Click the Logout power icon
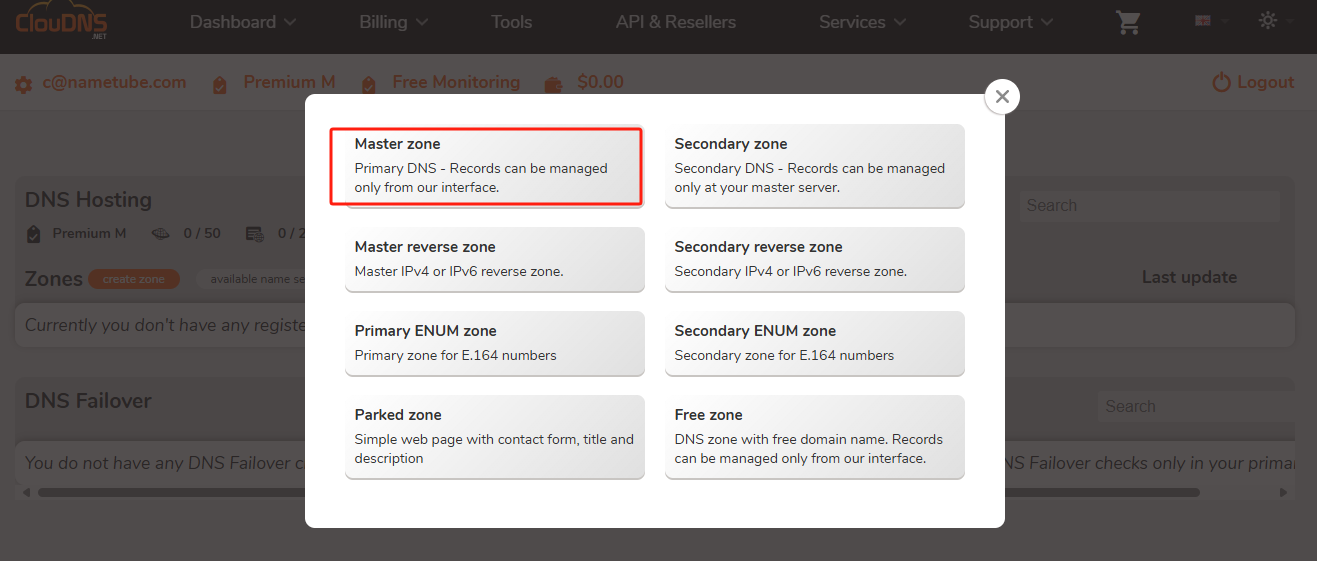Screen dimensions: 1317x561 1221,83
